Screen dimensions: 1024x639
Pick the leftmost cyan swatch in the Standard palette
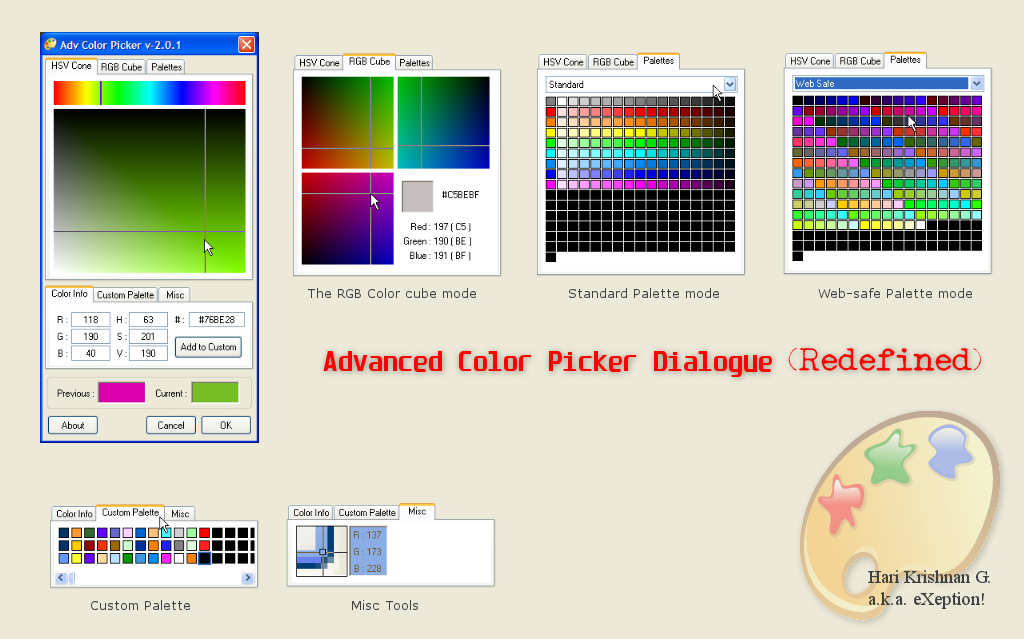[x=551, y=154]
